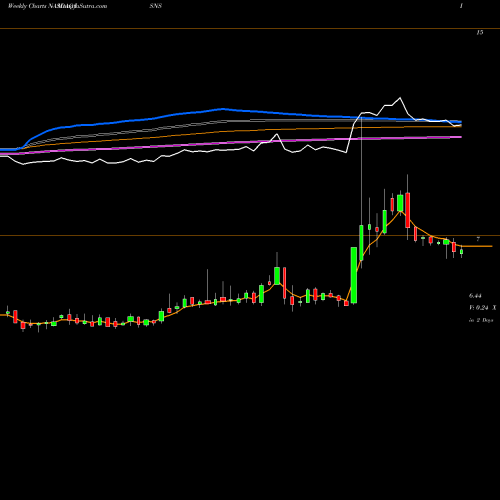Click the 'V: 0.24 X' volume text
Image resolution: width=500 pixels, height=500 pixels.
click(x=483, y=308)
